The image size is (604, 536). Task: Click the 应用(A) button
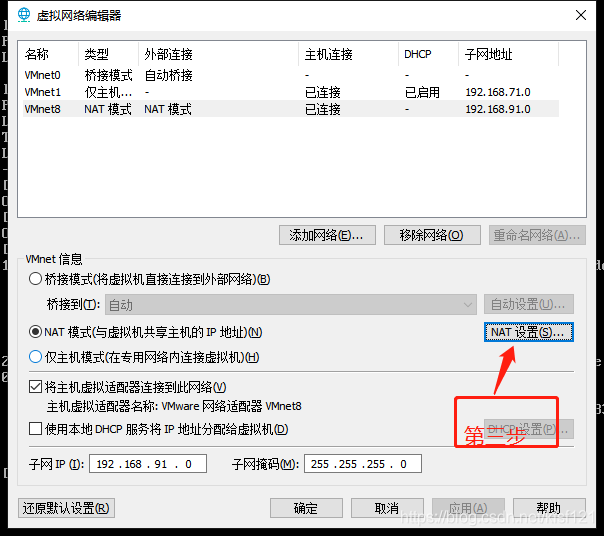[468, 508]
